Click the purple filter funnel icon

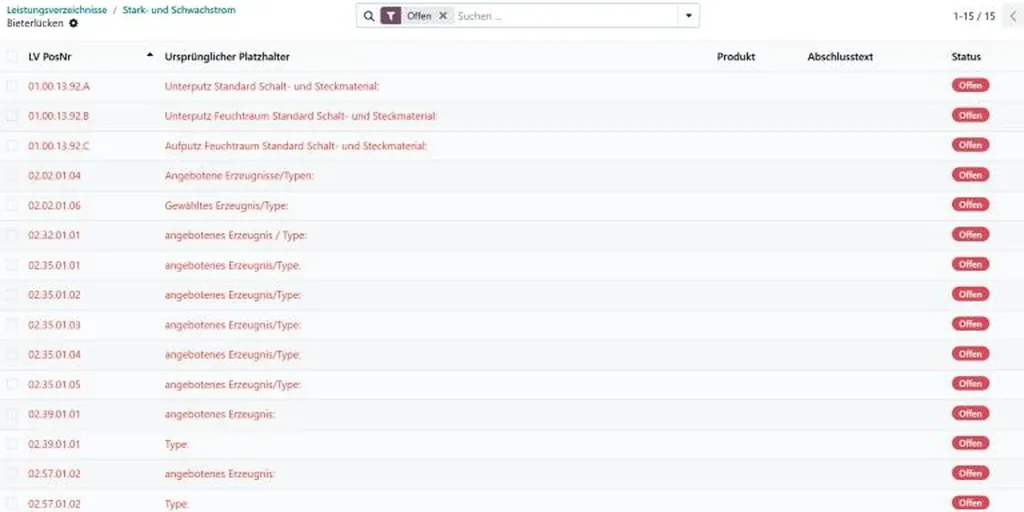coord(391,16)
